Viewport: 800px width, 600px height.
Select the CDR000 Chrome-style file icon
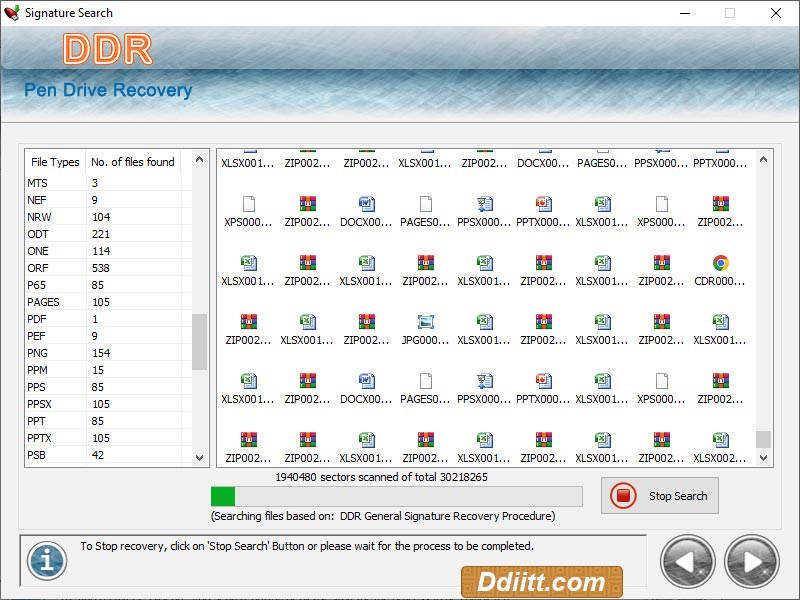point(720,264)
